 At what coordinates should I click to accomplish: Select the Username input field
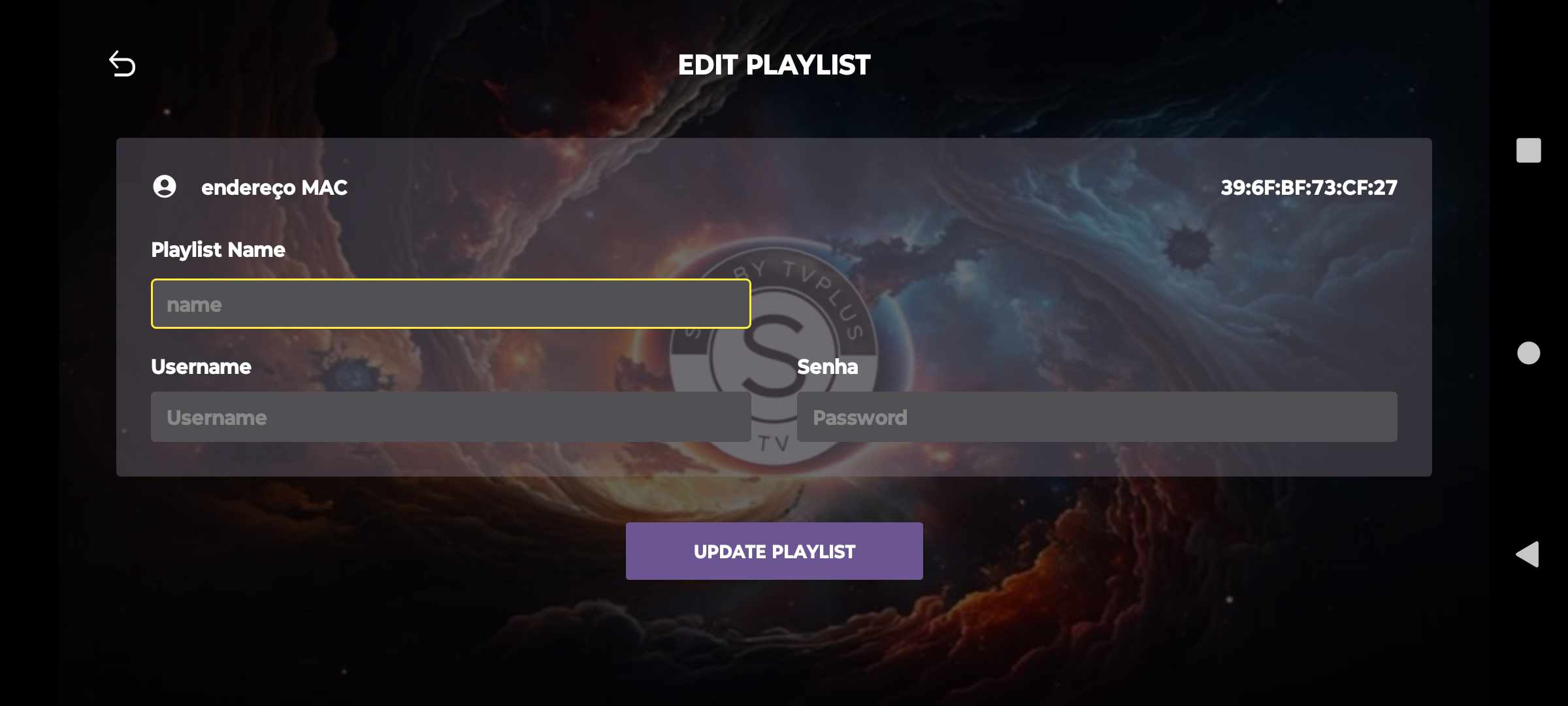click(x=451, y=417)
